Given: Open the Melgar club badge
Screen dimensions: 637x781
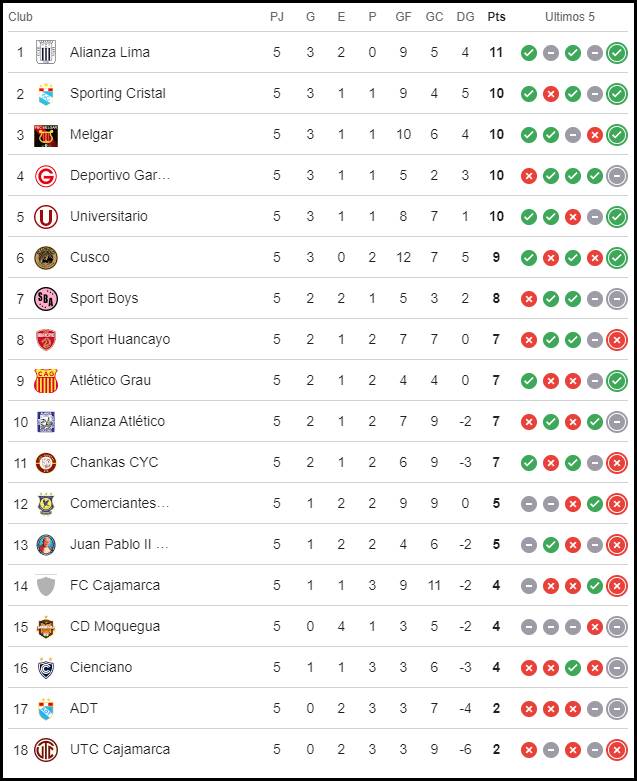Looking at the screenshot, I should coord(46,135).
